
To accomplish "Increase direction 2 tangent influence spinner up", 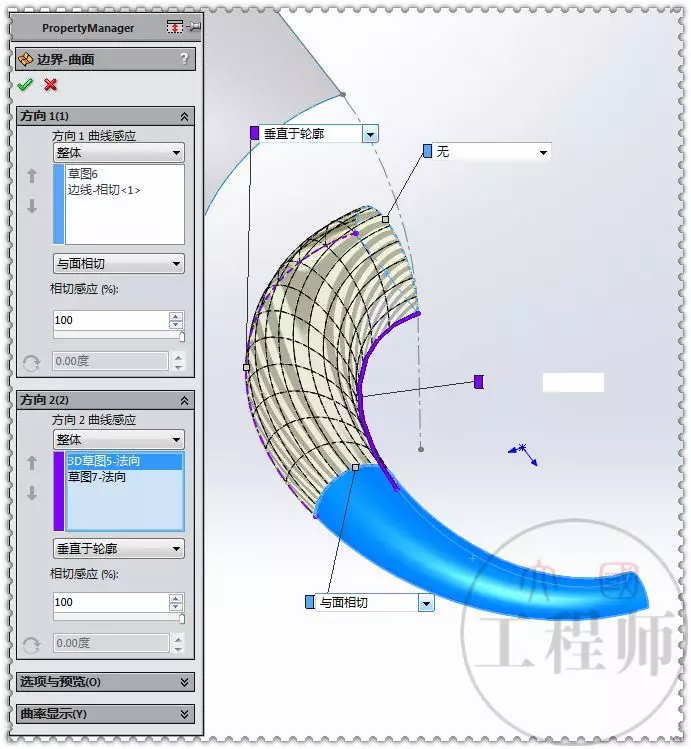I will pos(176,598).
